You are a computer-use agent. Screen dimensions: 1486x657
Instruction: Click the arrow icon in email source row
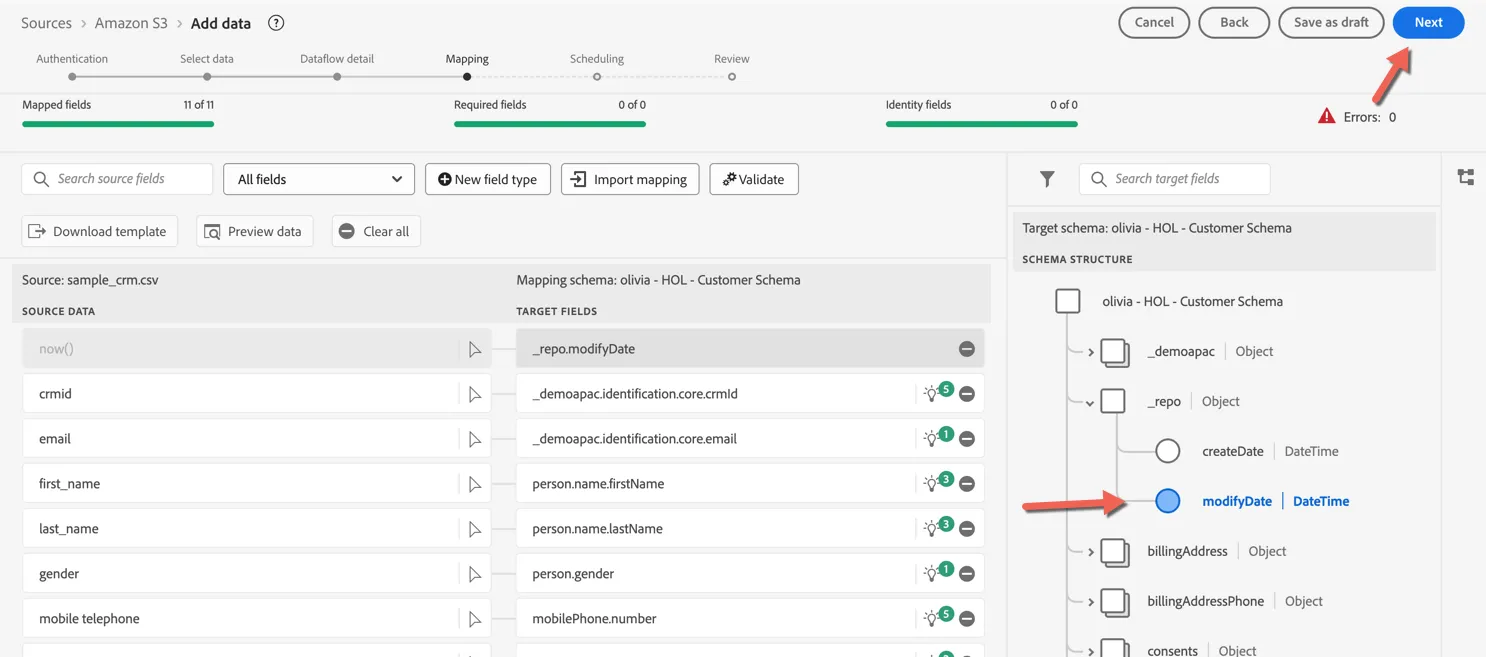pos(475,439)
